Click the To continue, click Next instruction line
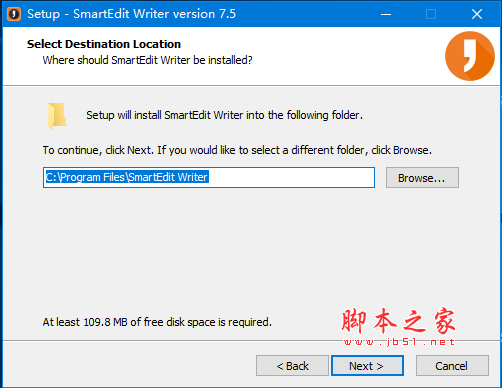This screenshot has width=502, height=388. (237, 150)
